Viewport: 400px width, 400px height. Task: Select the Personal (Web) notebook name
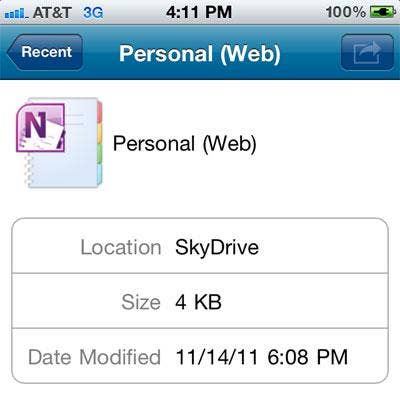click(x=185, y=144)
